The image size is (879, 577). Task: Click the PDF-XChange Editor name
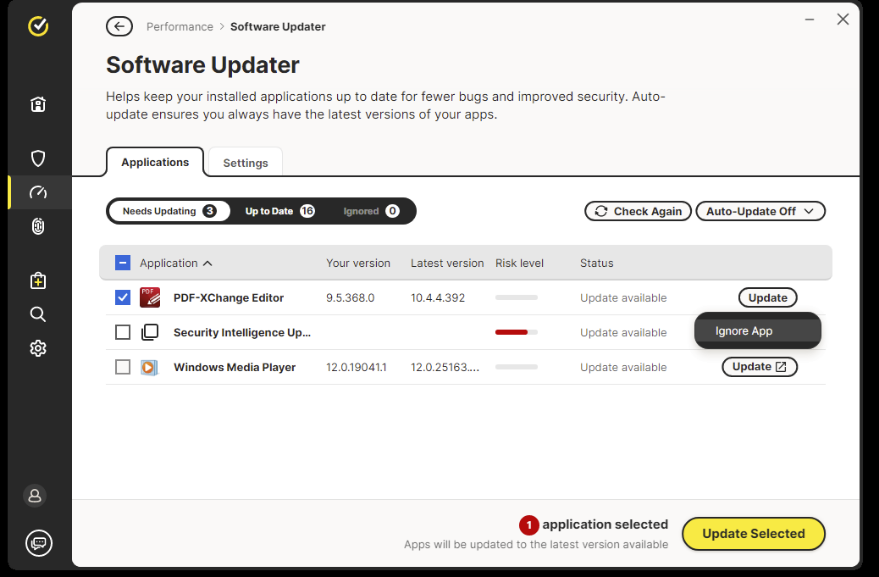(x=229, y=298)
